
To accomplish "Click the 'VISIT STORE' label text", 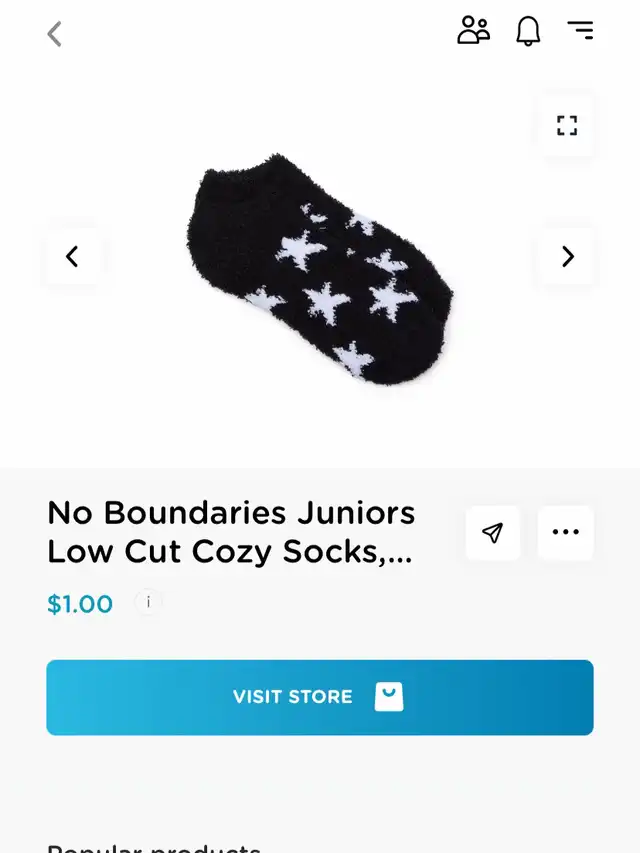I will [293, 697].
